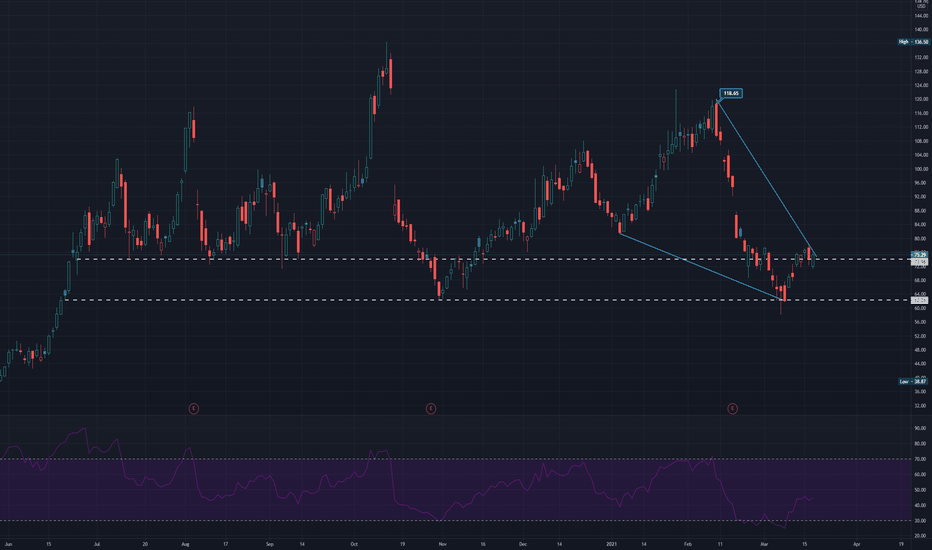Image resolution: width=932 pixels, height=550 pixels.
Task: Open the earnings marker near August
Action: pyautogui.click(x=194, y=408)
